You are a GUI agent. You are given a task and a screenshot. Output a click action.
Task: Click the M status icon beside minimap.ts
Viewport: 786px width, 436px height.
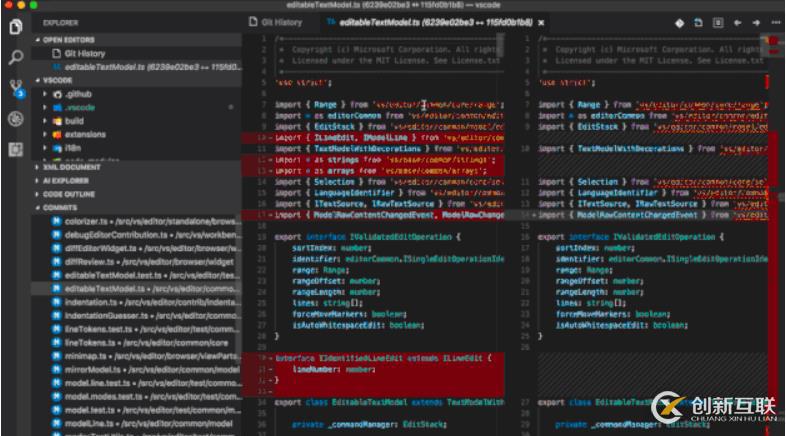click(57, 356)
